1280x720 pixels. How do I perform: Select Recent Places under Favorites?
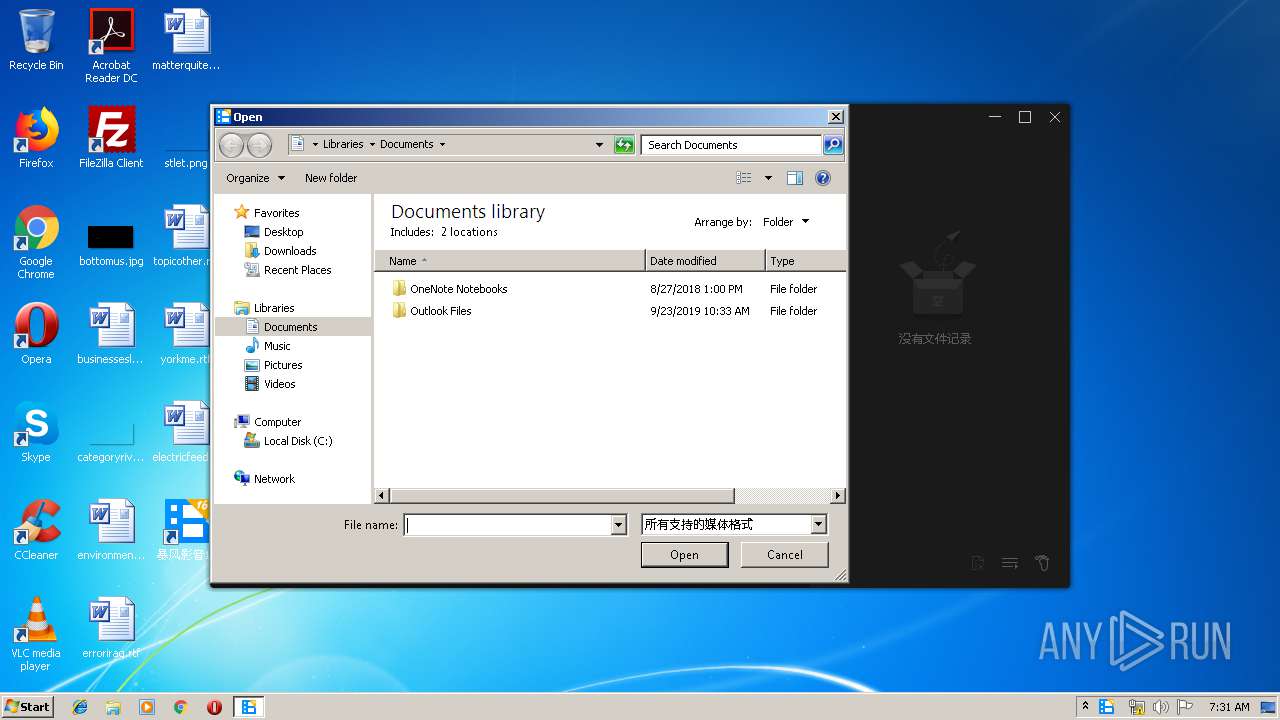click(288, 270)
